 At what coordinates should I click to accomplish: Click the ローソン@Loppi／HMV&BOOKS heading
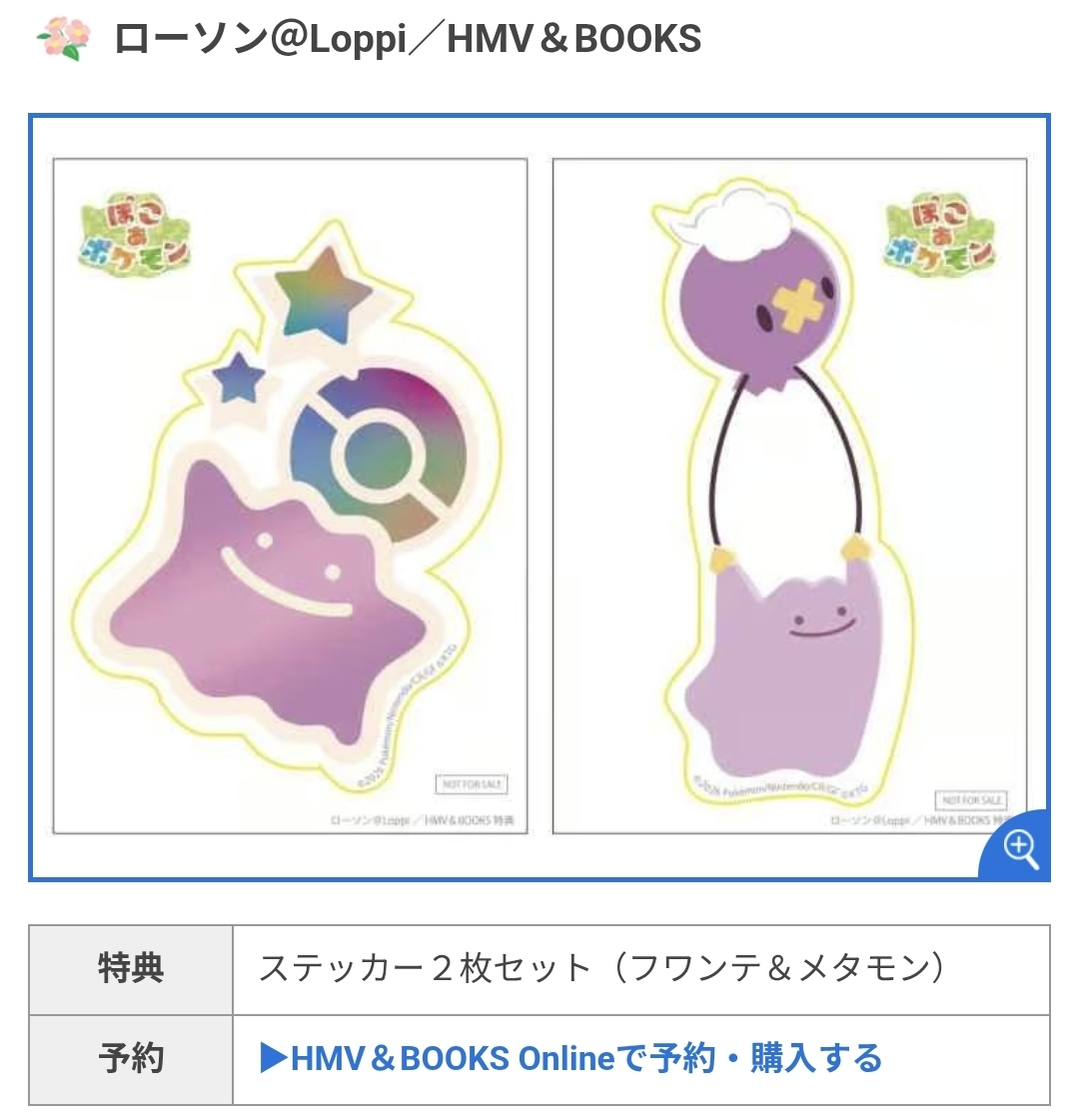(x=408, y=39)
